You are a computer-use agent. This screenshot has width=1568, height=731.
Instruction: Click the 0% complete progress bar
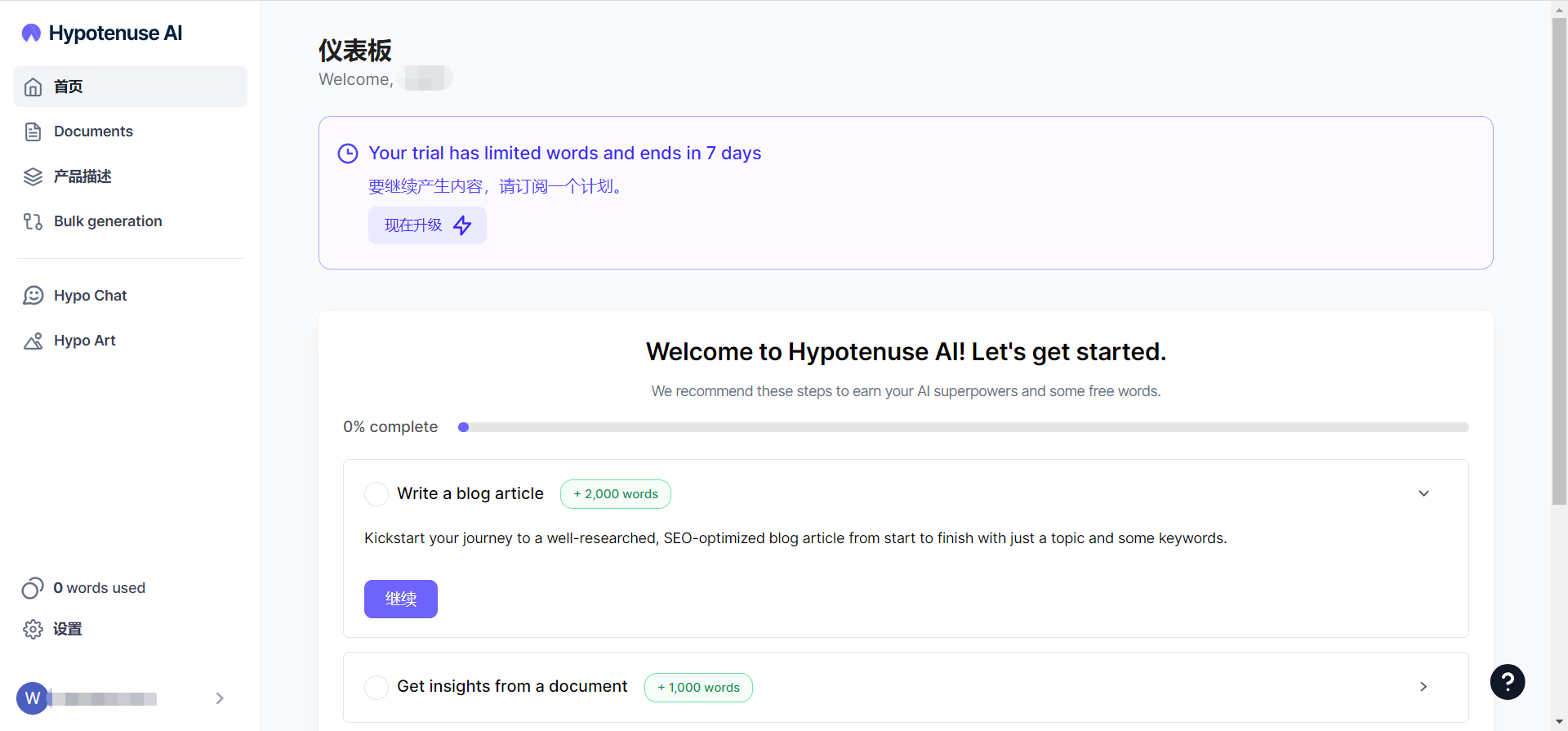[x=963, y=427]
